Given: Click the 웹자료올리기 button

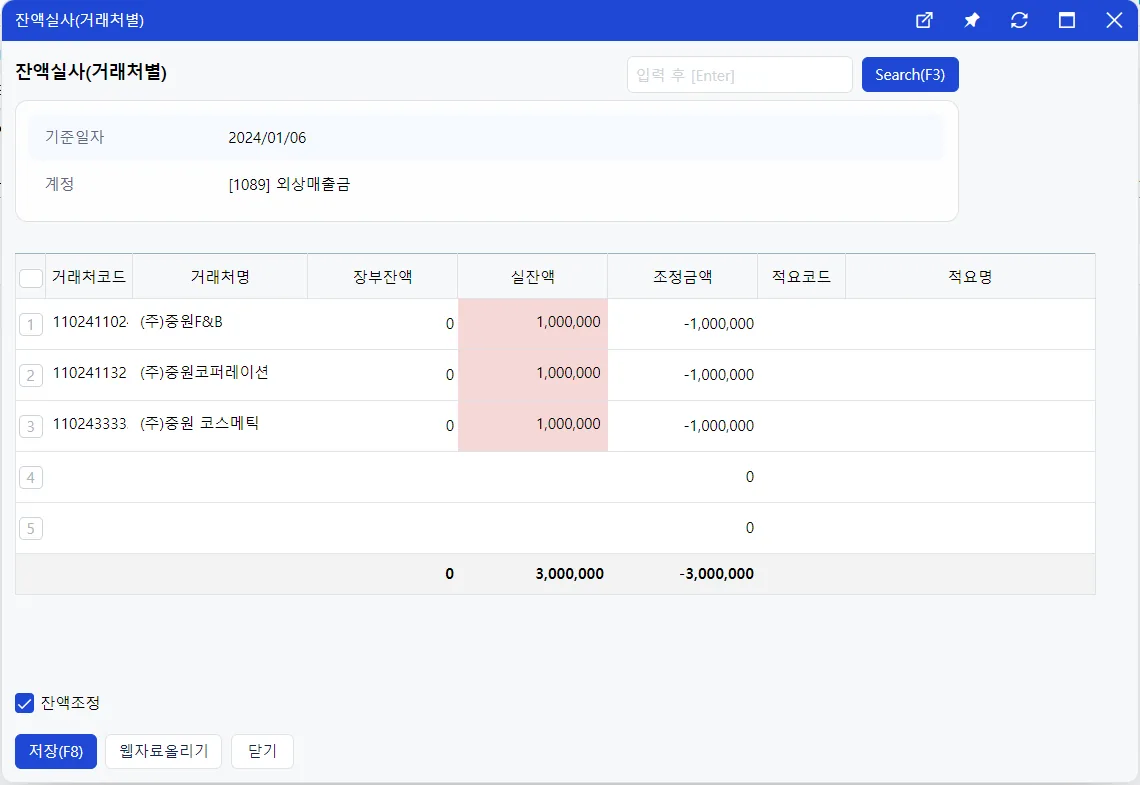Looking at the screenshot, I should pyautogui.click(x=164, y=751).
